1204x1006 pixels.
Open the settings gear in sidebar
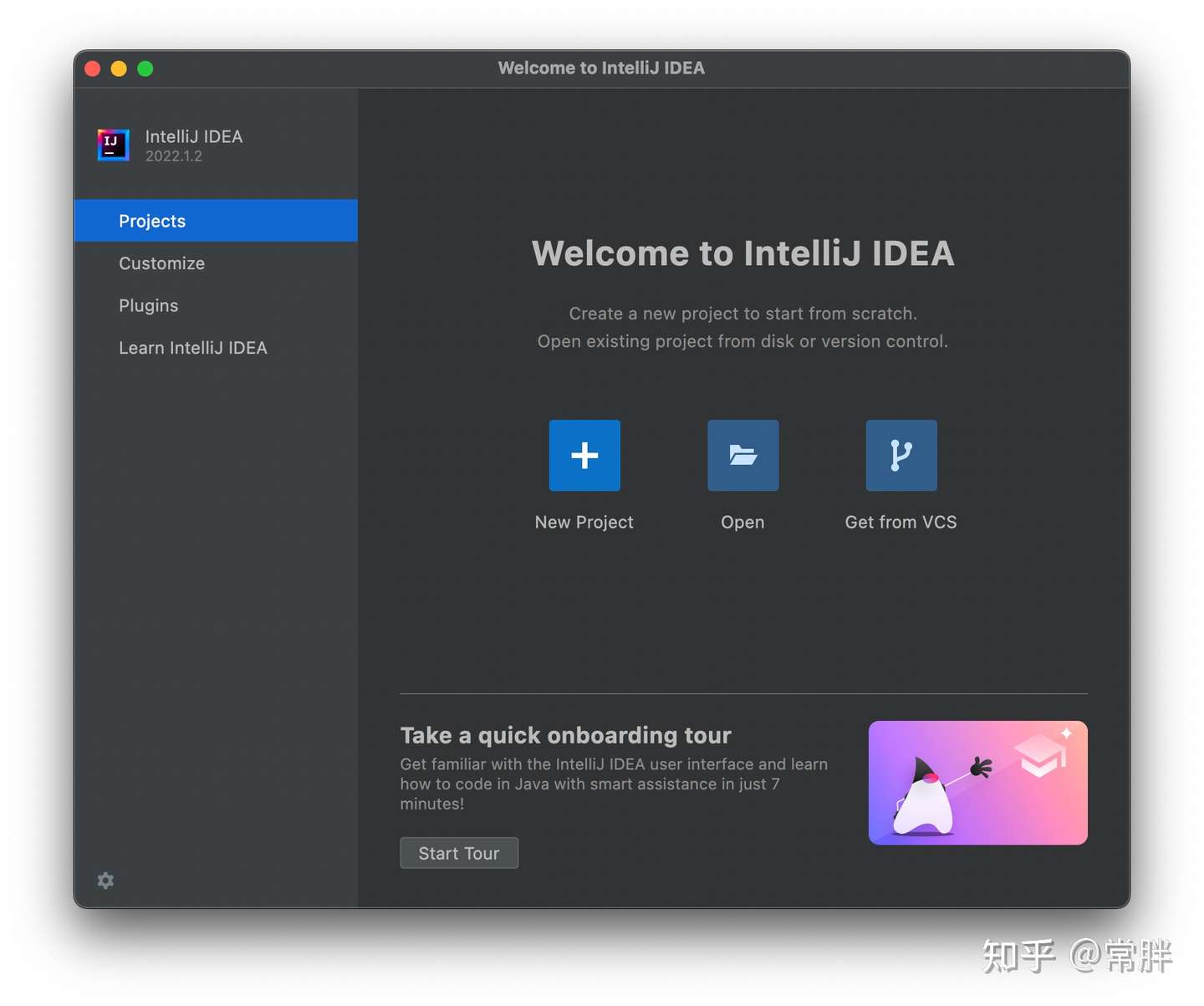coord(105,880)
